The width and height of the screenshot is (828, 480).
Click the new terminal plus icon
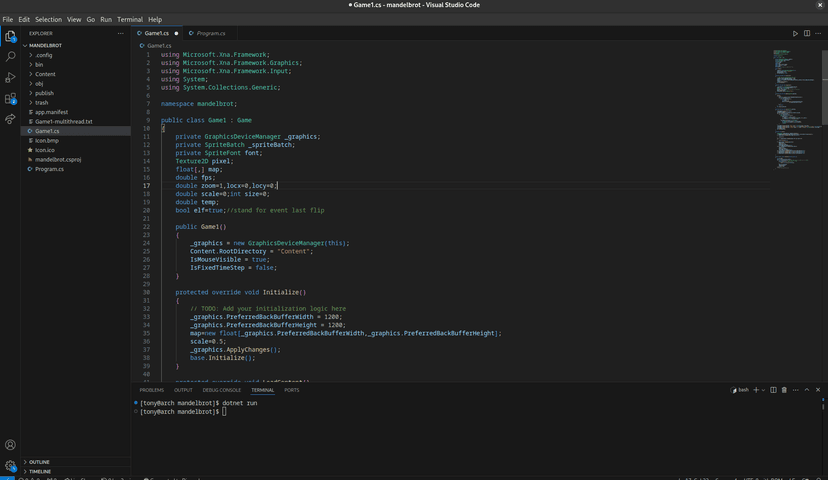pyautogui.click(x=757, y=389)
